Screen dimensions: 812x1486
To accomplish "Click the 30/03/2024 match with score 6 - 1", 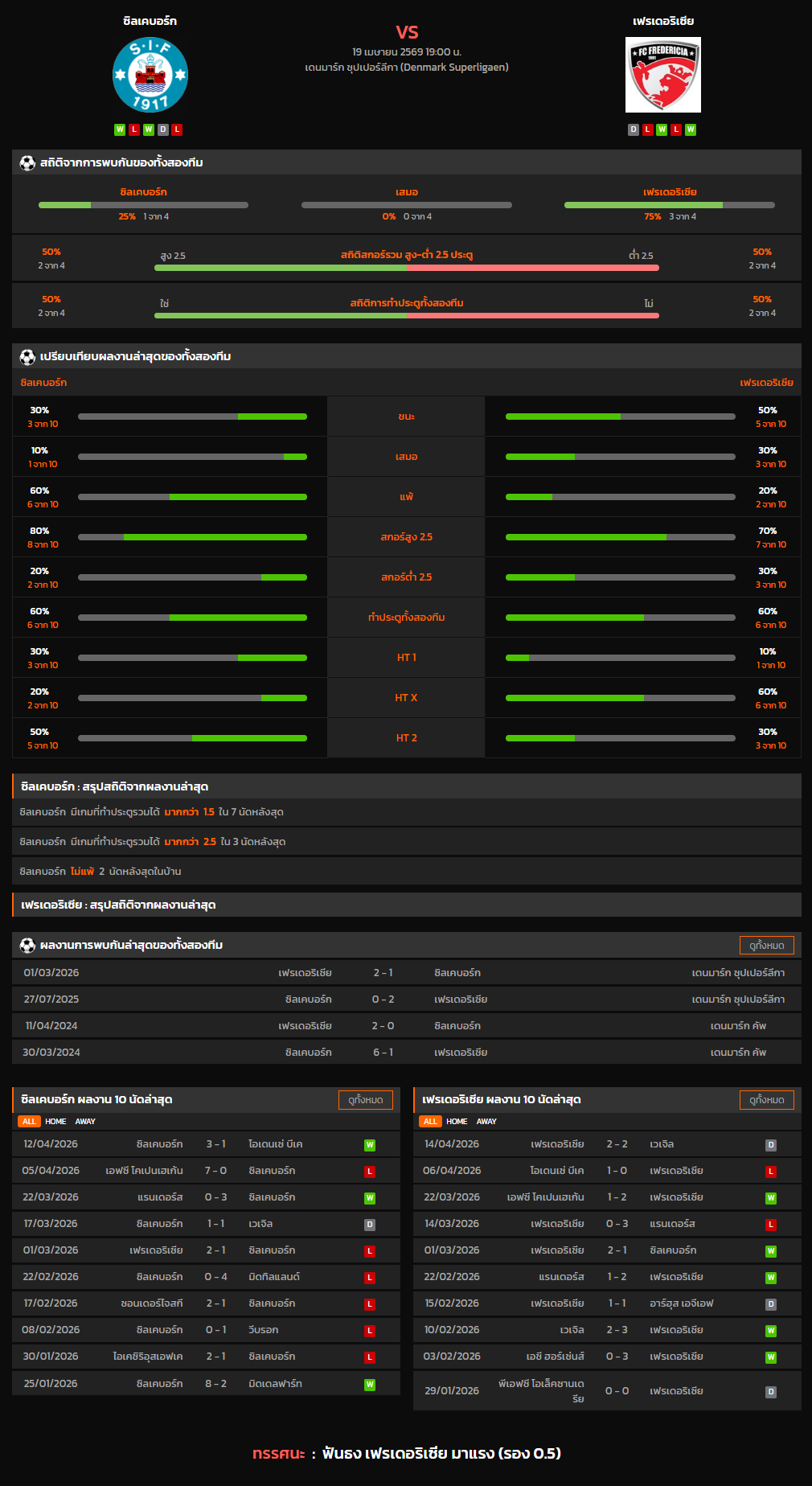I will click(406, 1053).
